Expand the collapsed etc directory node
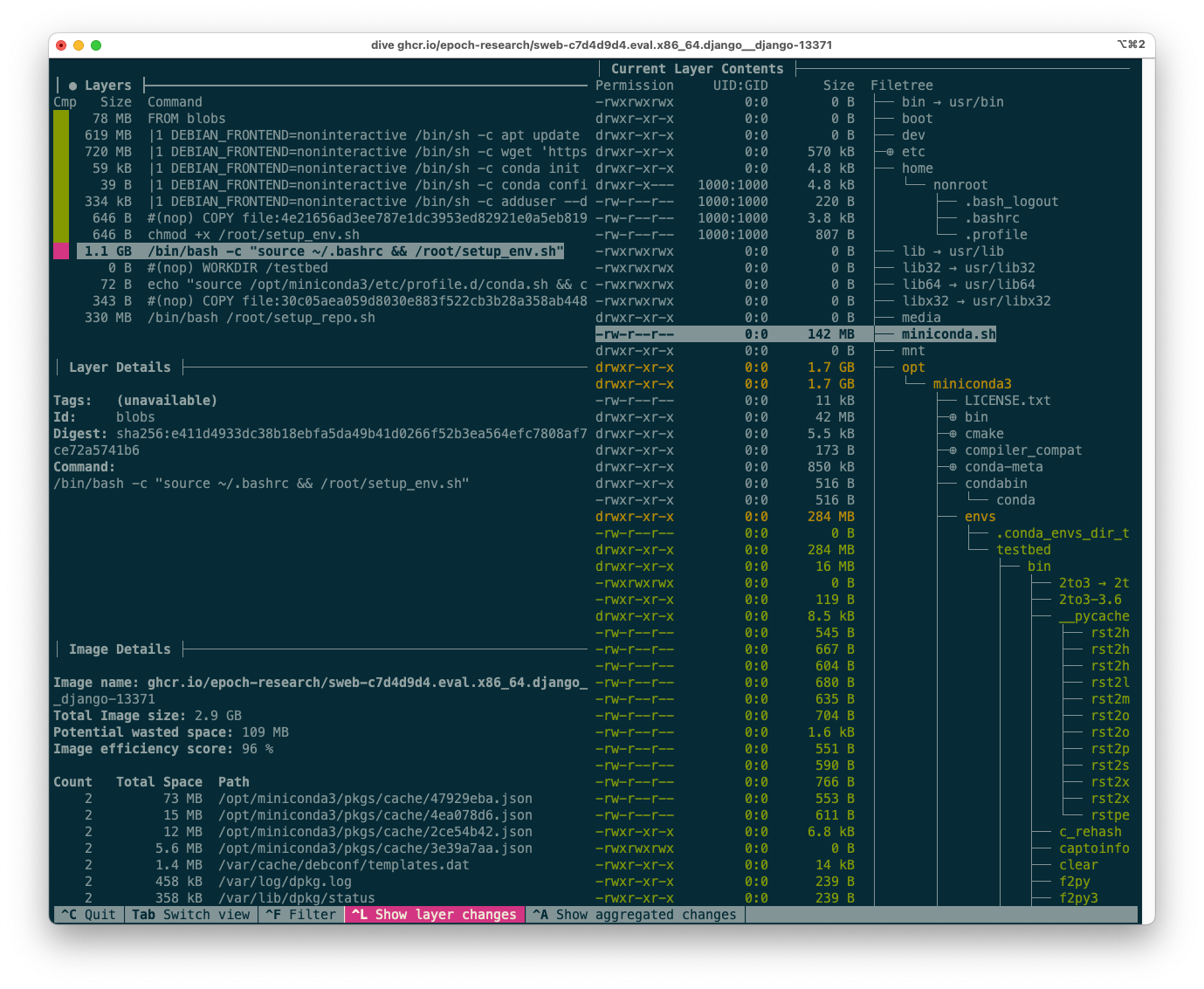This screenshot has width=1204, height=989. [x=890, y=152]
